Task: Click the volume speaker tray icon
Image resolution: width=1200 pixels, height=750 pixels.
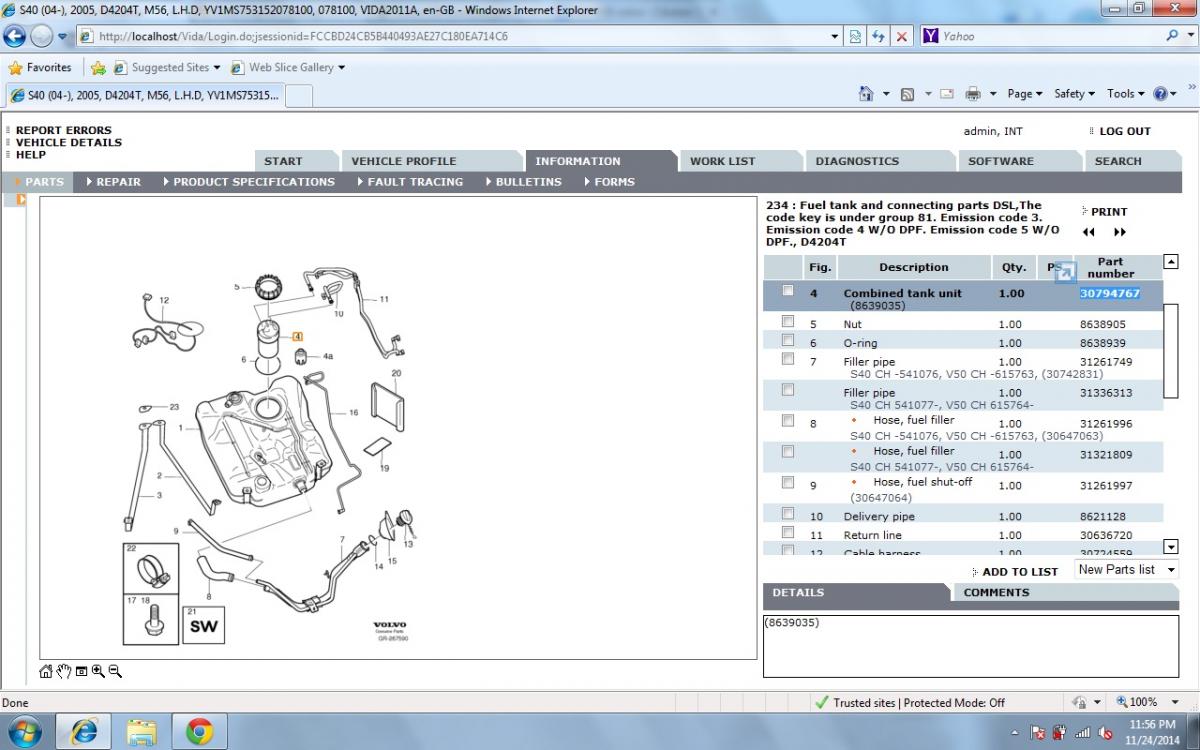Action: [x=1105, y=732]
